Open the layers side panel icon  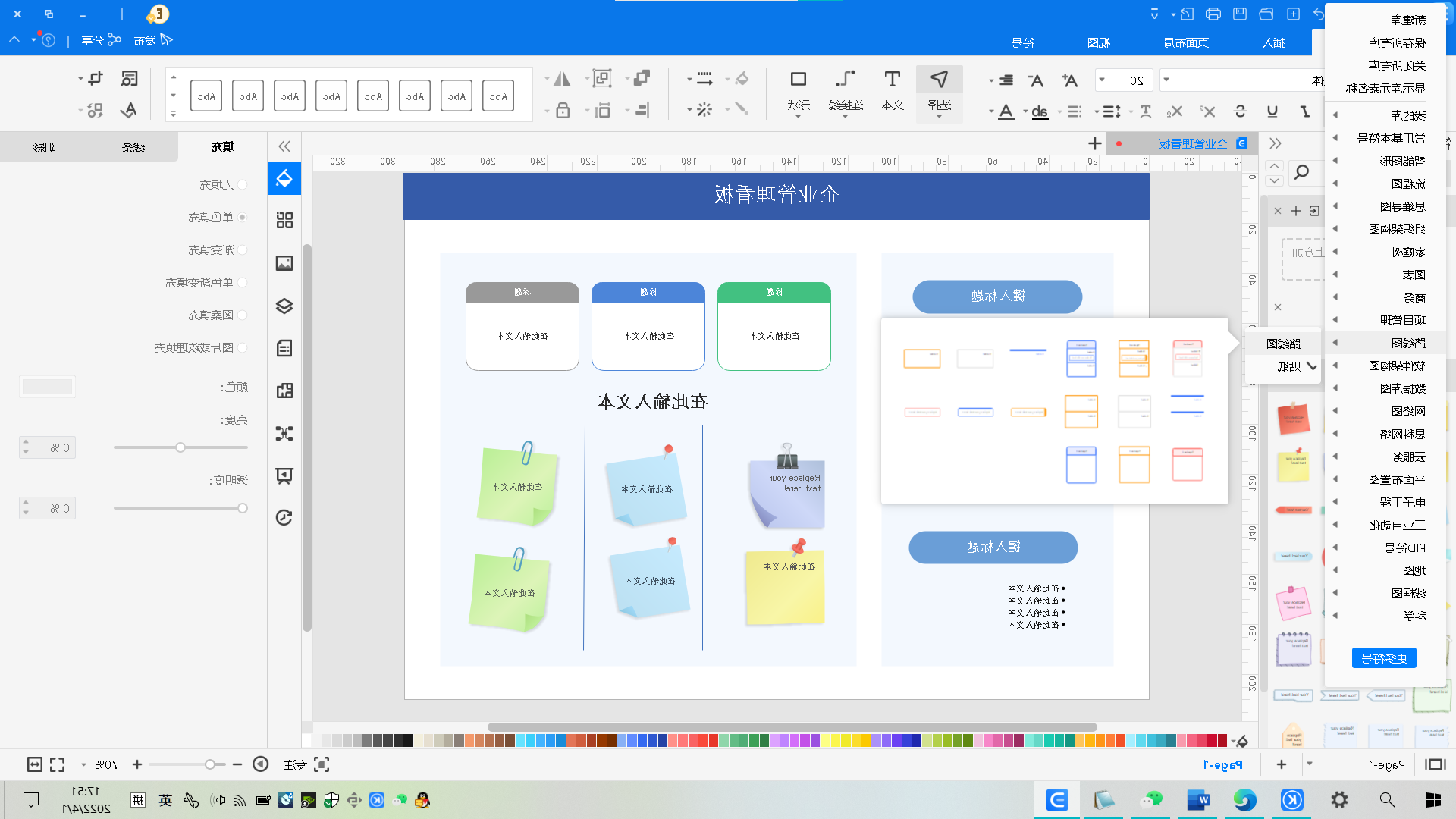click(x=284, y=306)
